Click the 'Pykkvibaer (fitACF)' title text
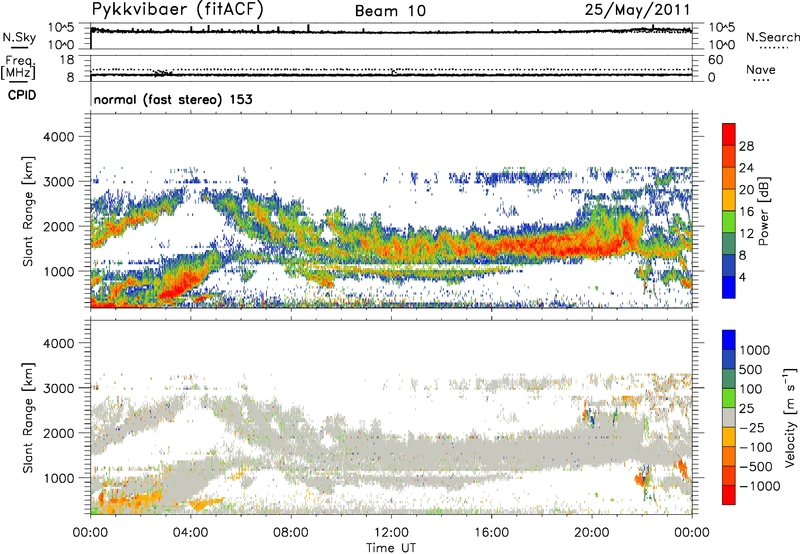Screen dimensions: 800x554 178,9
